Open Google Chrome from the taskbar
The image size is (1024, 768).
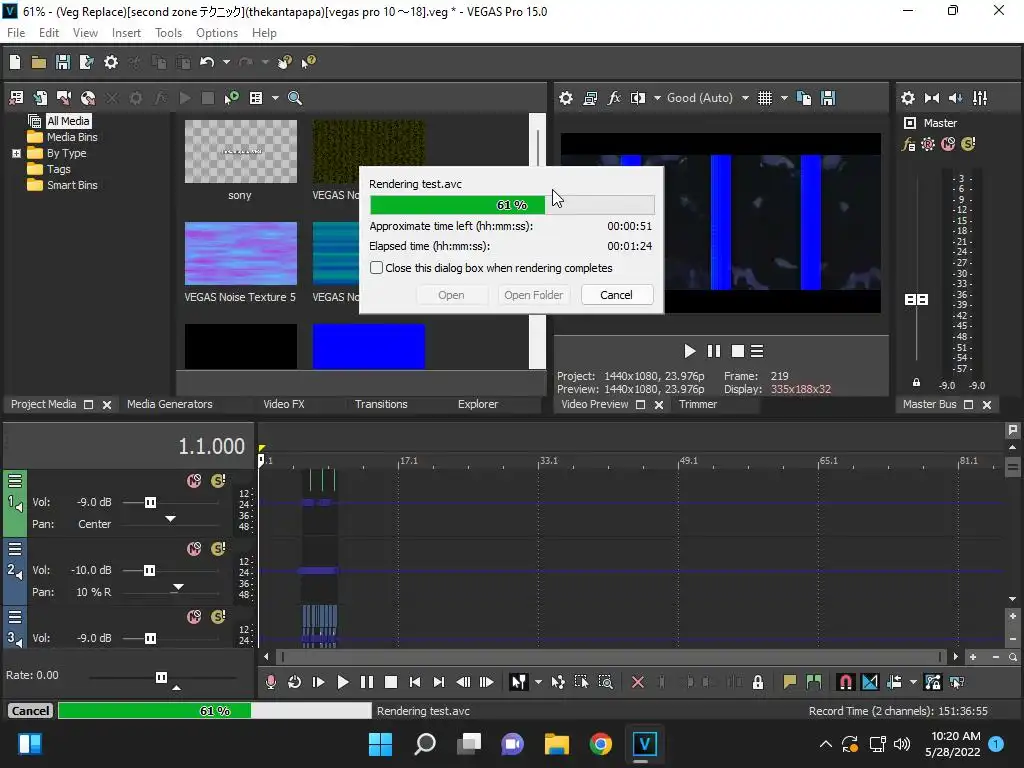point(601,744)
